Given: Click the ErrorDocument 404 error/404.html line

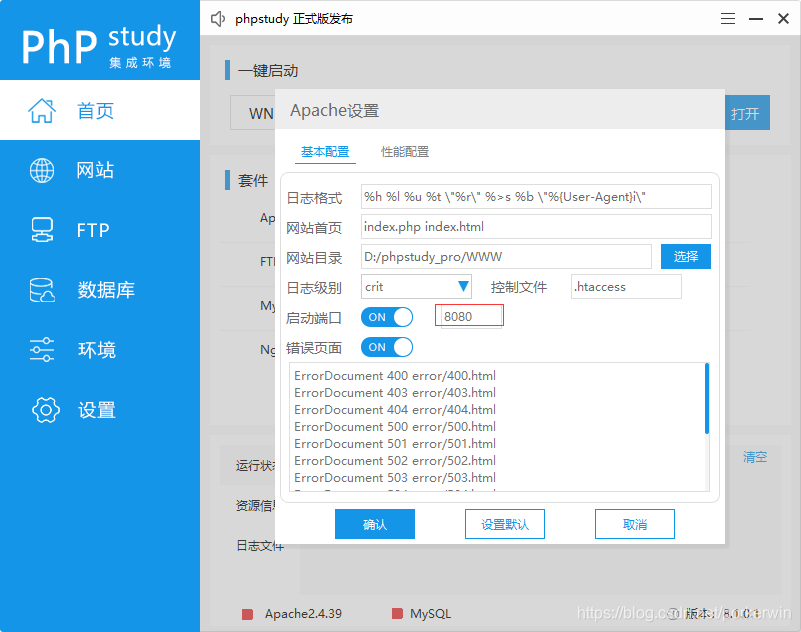Looking at the screenshot, I should pyautogui.click(x=395, y=409).
